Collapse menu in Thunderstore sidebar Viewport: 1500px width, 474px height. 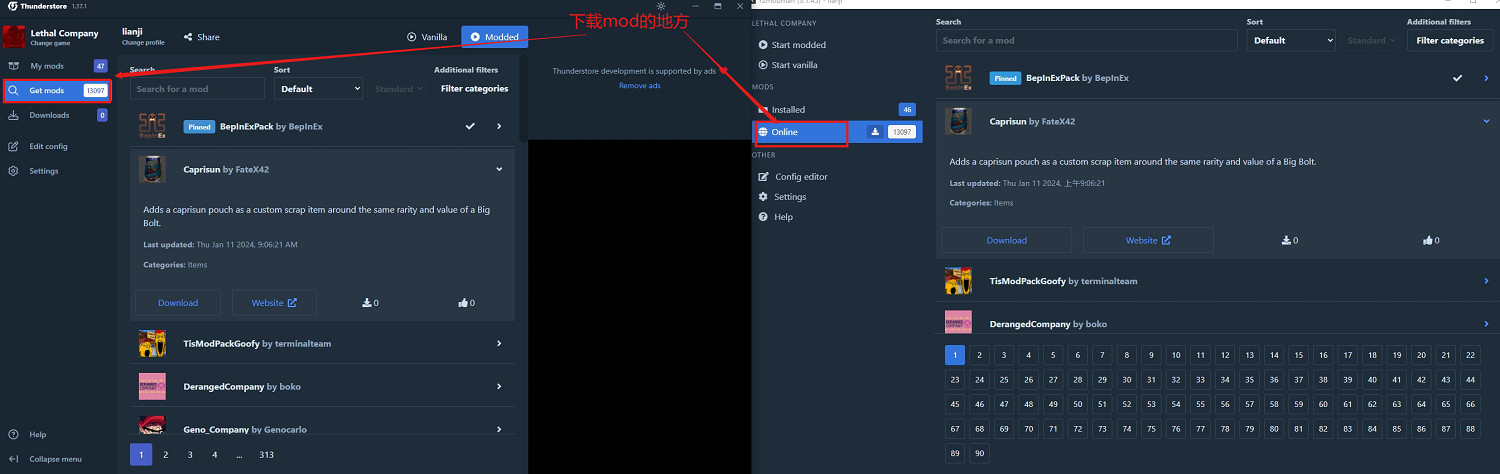click(x=45, y=459)
